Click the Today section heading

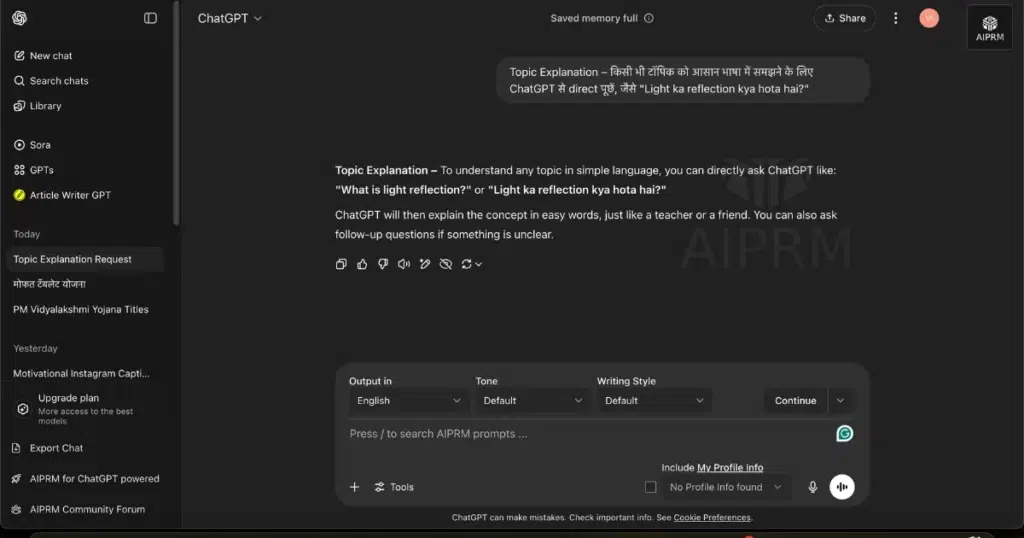coord(27,234)
